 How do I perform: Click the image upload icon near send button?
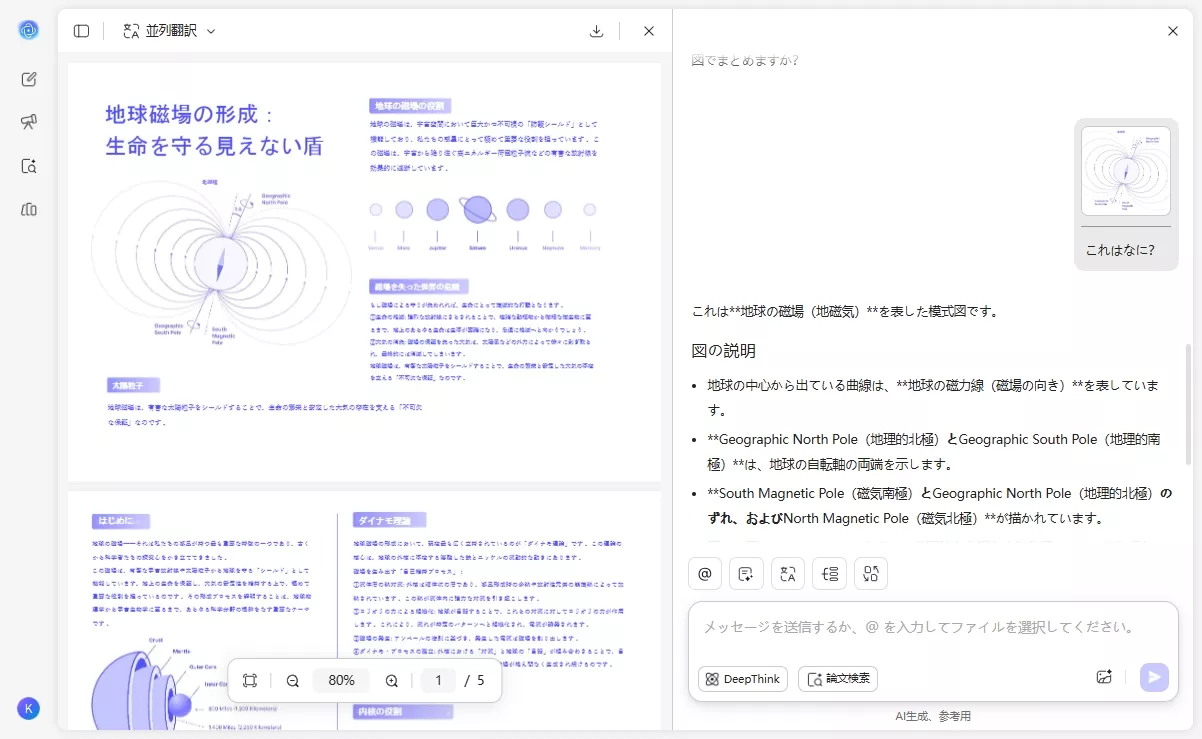click(x=1103, y=677)
